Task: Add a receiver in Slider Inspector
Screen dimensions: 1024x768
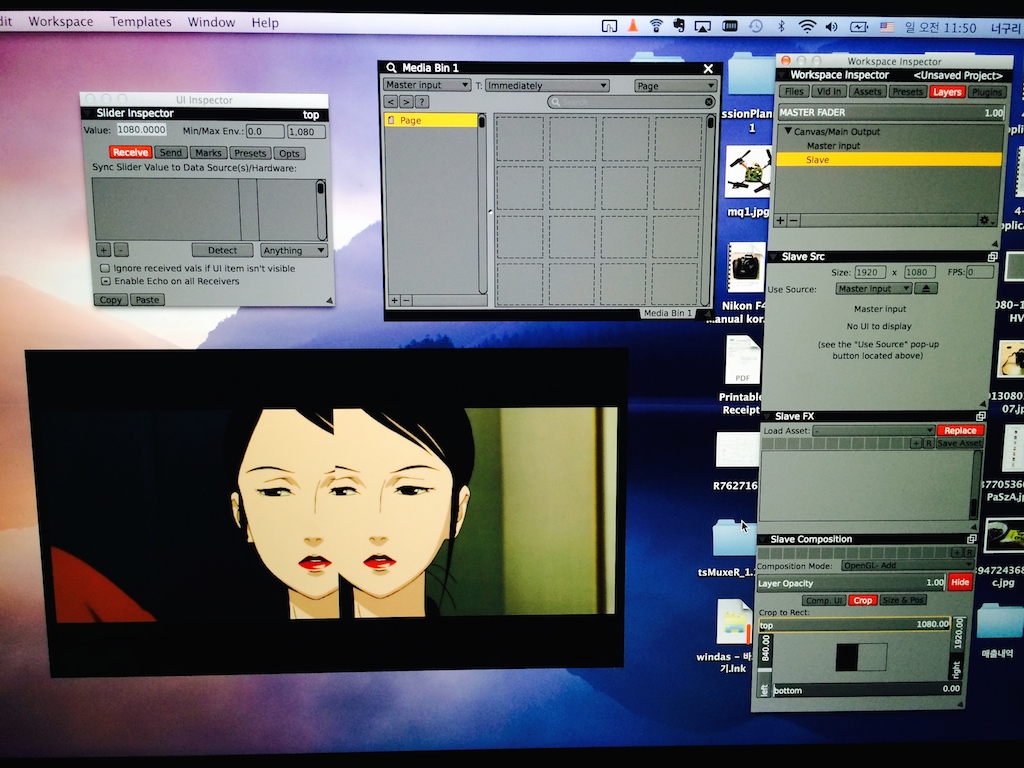Action: coord(103,249)
